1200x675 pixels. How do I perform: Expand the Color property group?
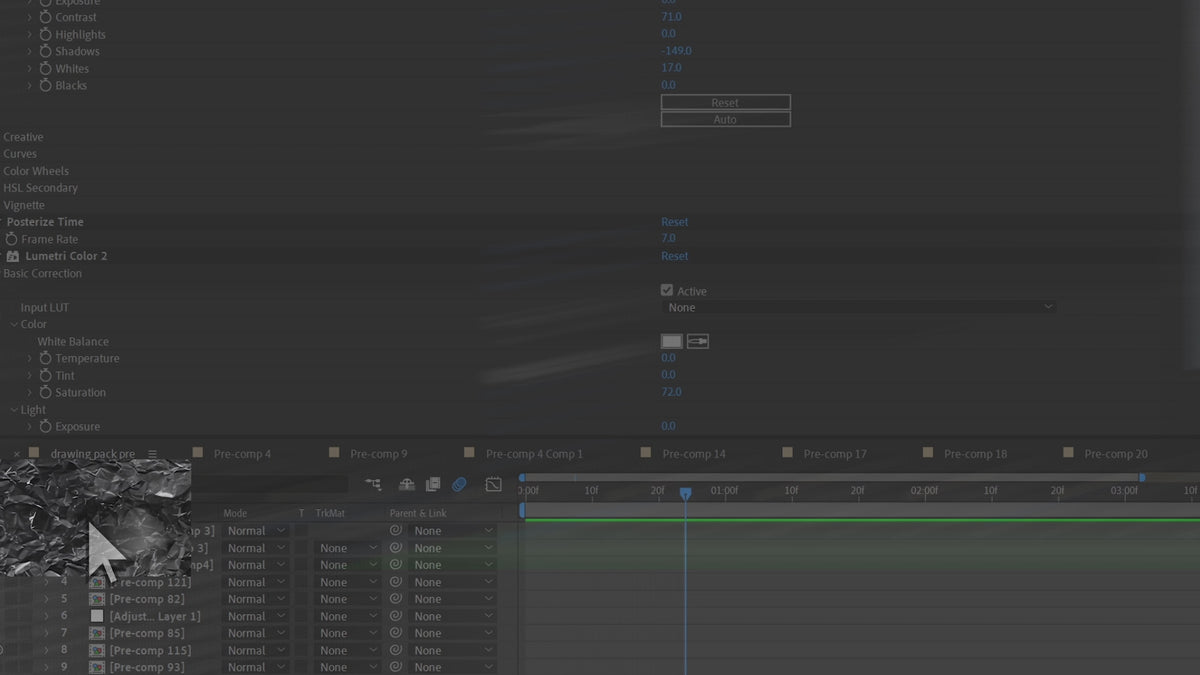(14, 324)
